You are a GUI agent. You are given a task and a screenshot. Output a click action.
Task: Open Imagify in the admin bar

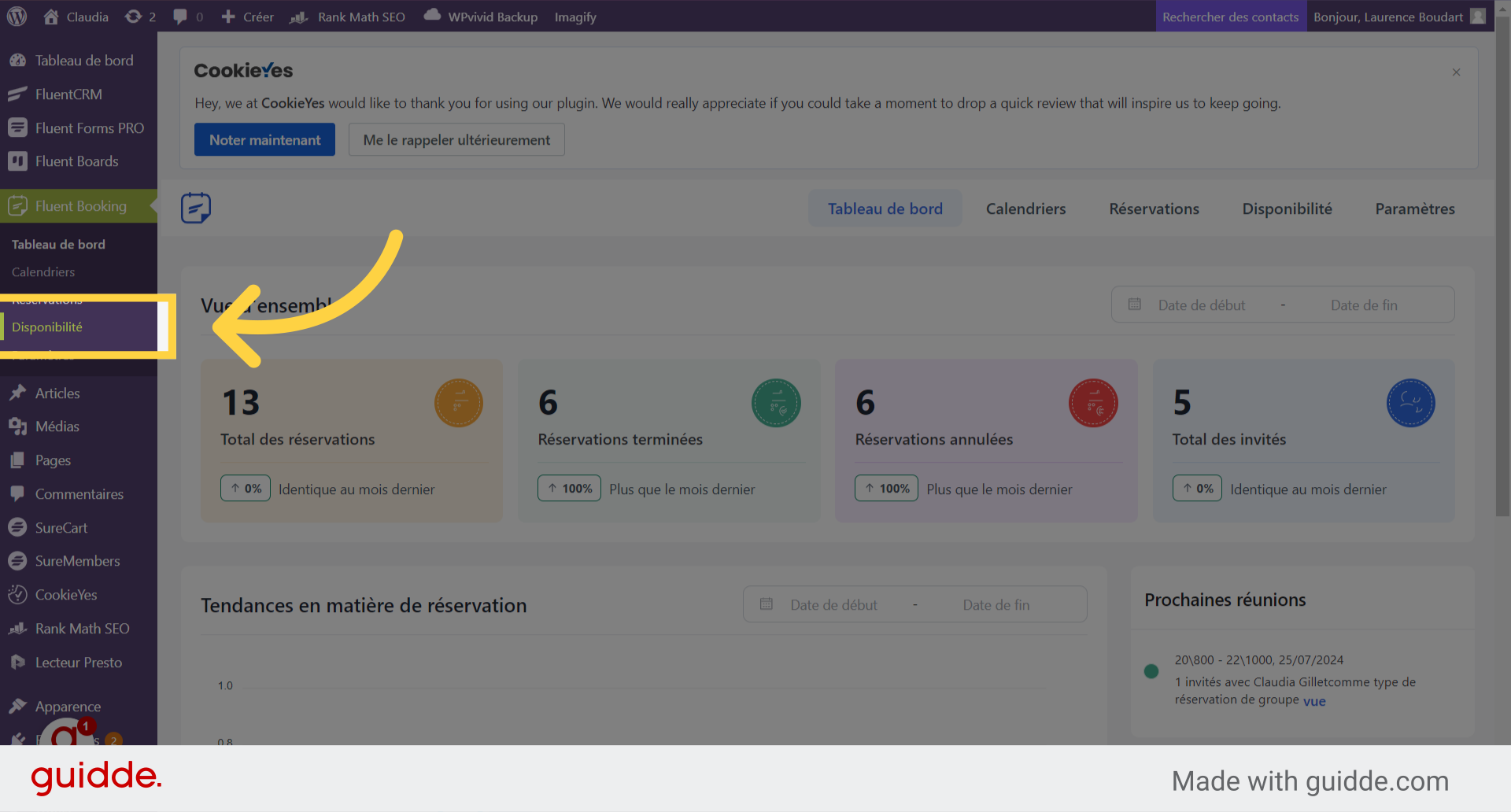click(x=575, y=17)
